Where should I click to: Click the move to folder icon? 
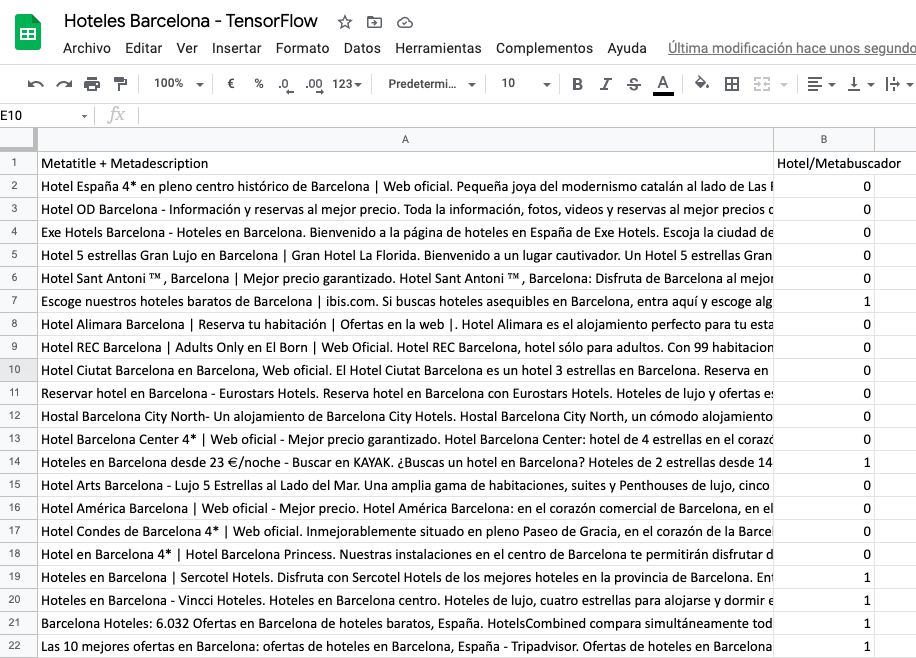tap(374, 22)
